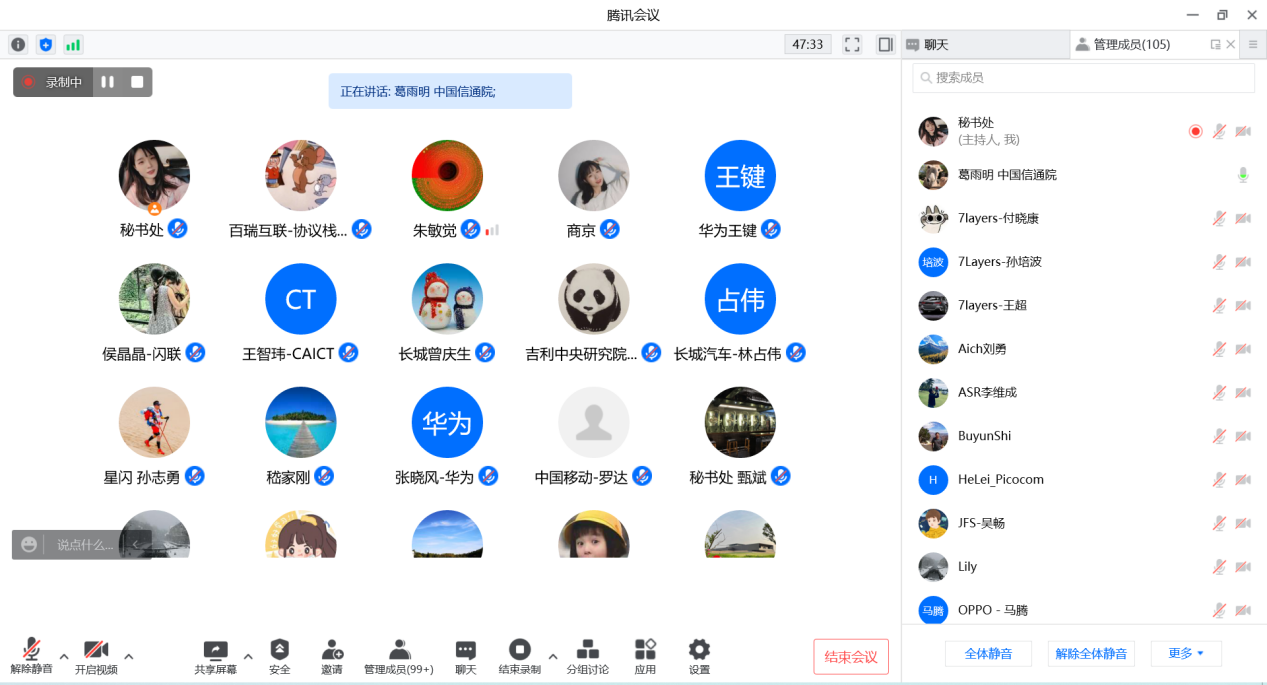Open the 应用 apps icon
Viewport: 1267px width, 685px height.
click(x=645, y=655)
